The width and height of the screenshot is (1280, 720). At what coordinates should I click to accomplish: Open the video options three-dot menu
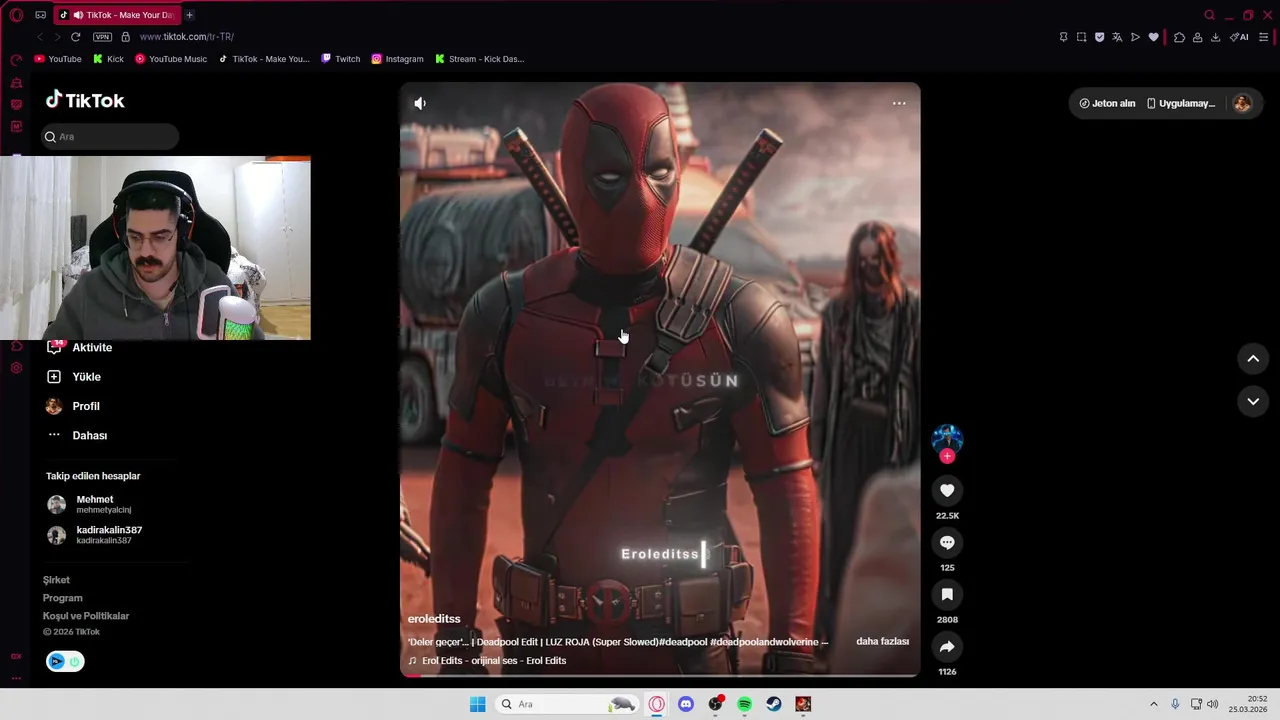899,103
